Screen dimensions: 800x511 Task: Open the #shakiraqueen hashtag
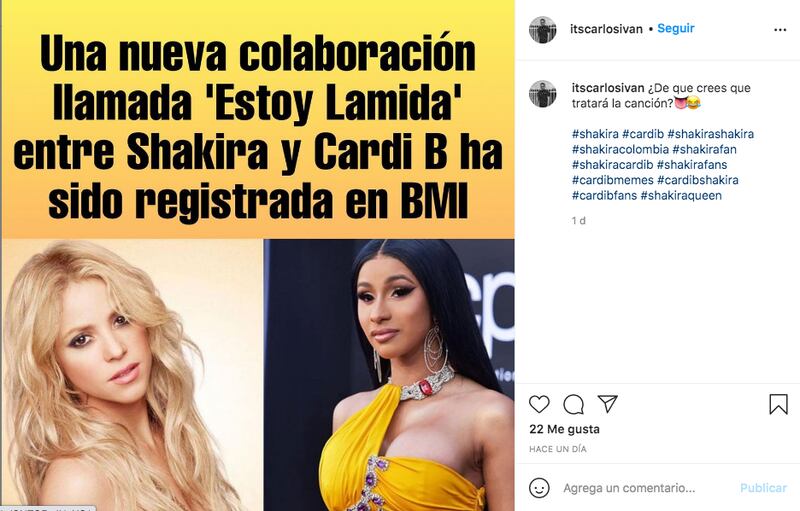pyautogui.click(x=681, y=195)
